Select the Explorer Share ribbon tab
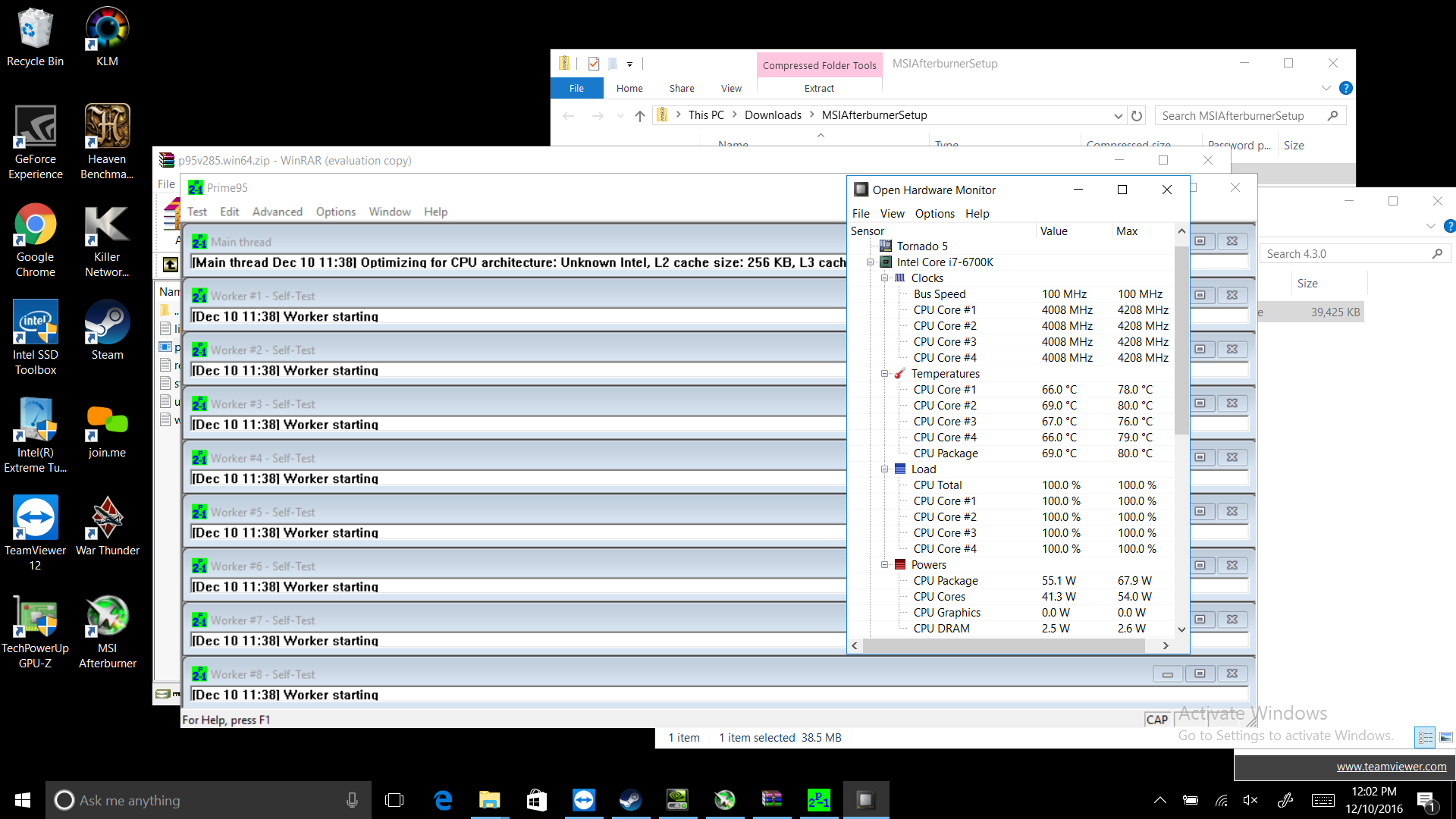 point(682,88)
